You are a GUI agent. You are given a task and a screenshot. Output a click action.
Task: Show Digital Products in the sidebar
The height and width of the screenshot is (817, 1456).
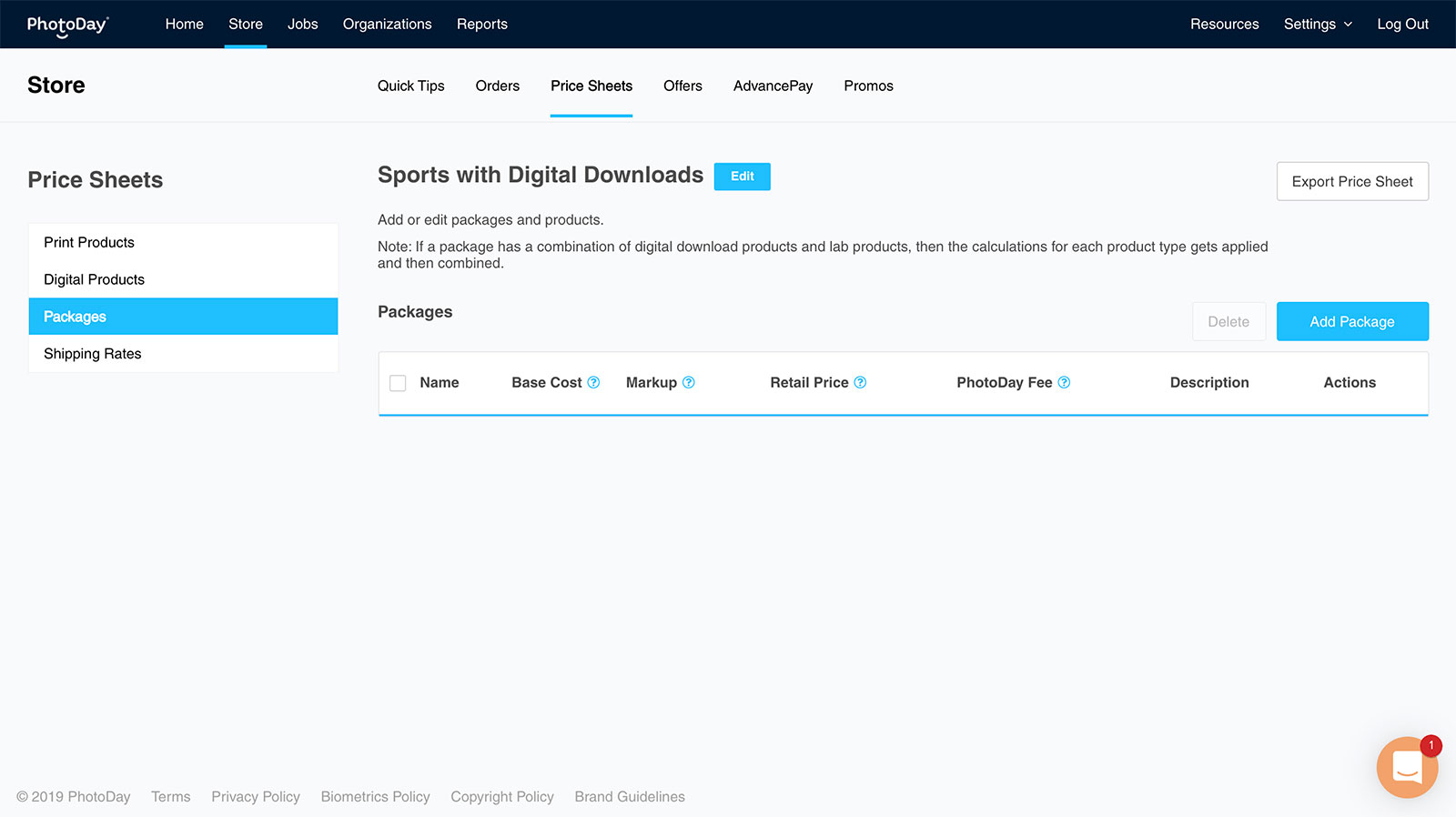pyautogui.click(x=183, y=279)
